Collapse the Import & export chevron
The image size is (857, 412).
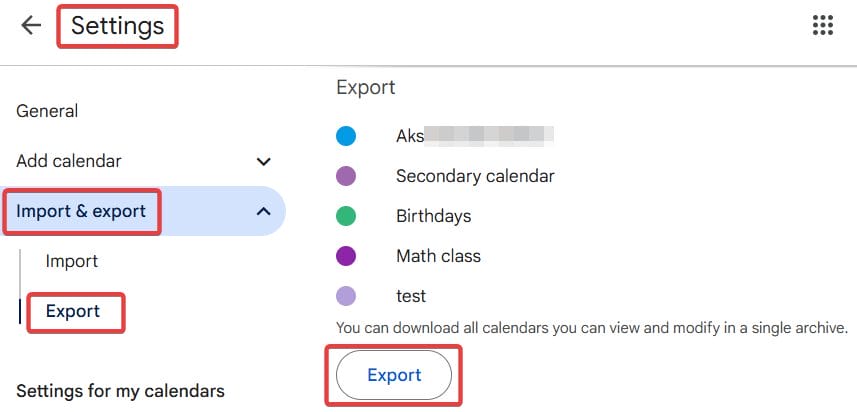[x=264, y=211]
